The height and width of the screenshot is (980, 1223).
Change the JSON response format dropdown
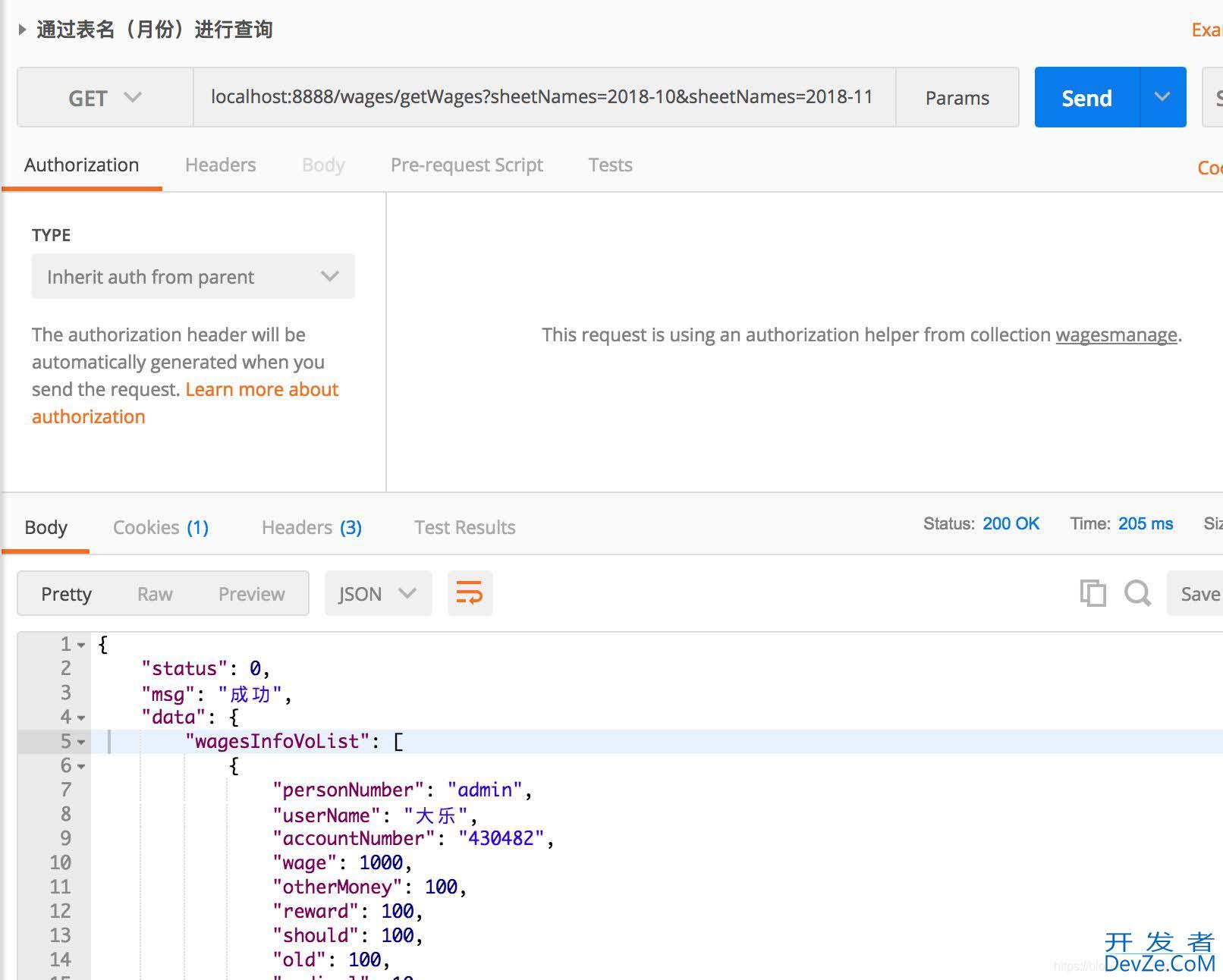(x=378, y=593)
